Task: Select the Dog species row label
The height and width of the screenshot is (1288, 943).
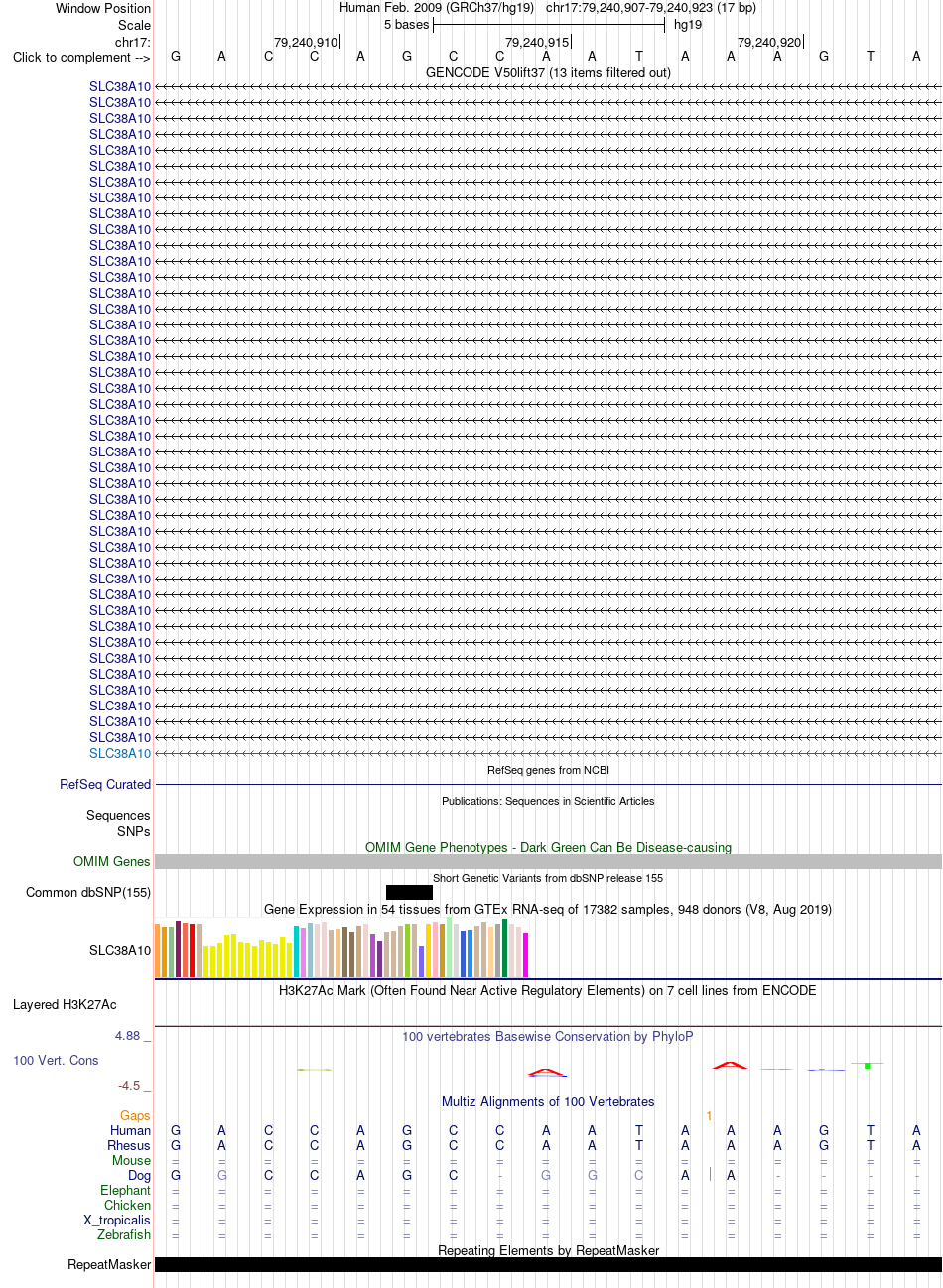Action: [139, 1175]
